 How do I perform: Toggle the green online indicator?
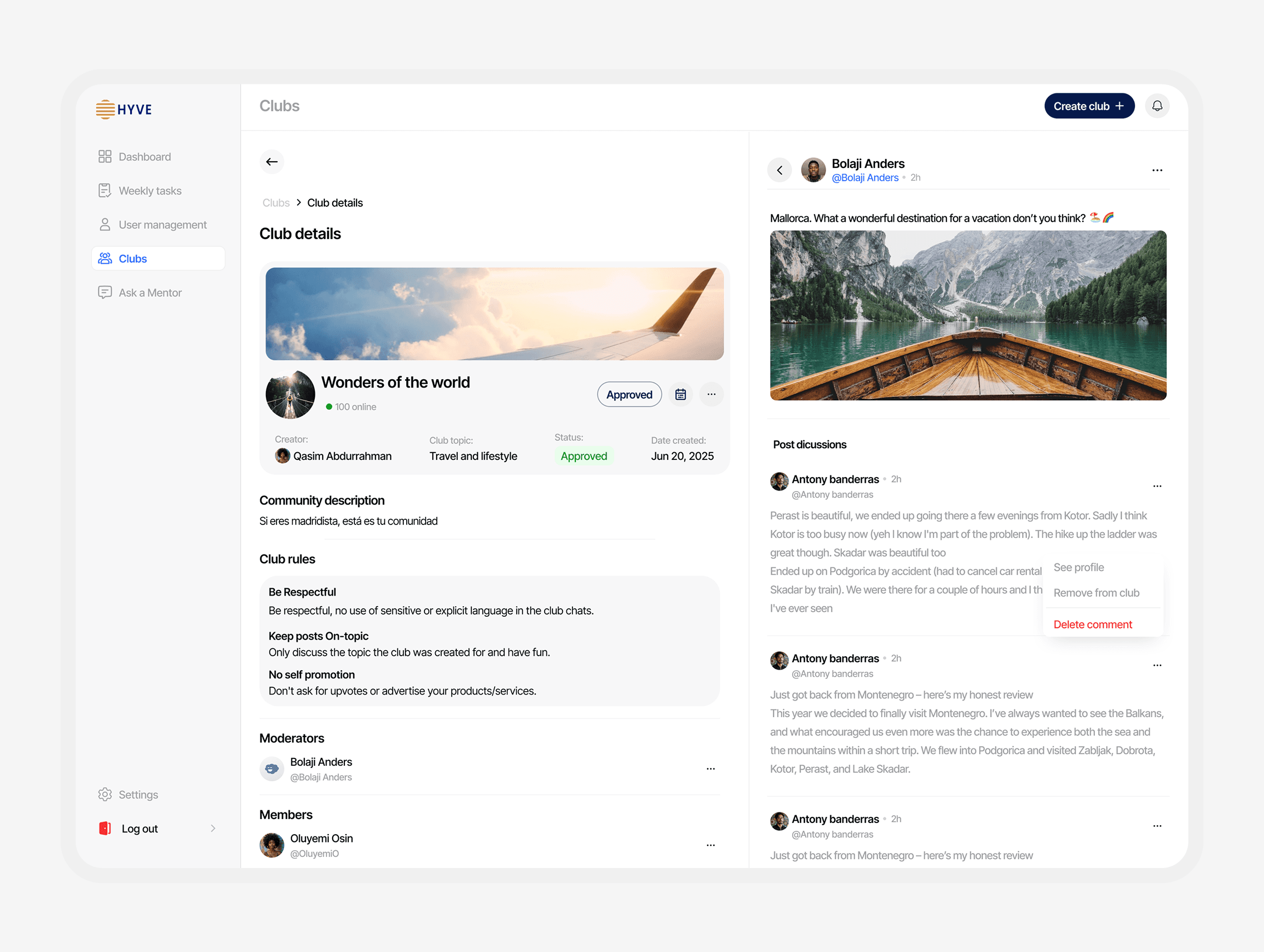pyautogui.click(x=329, y=406)
